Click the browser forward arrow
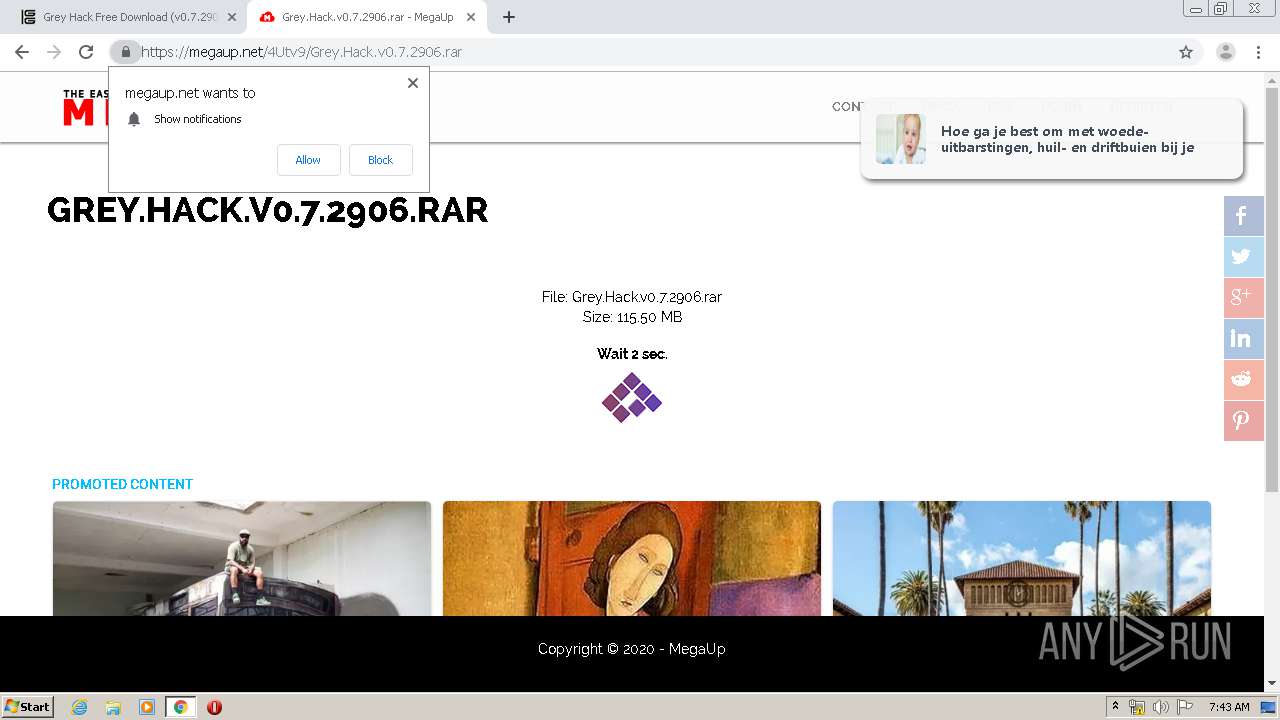This screenshot has height=720, width=1280. pos(54,52)
